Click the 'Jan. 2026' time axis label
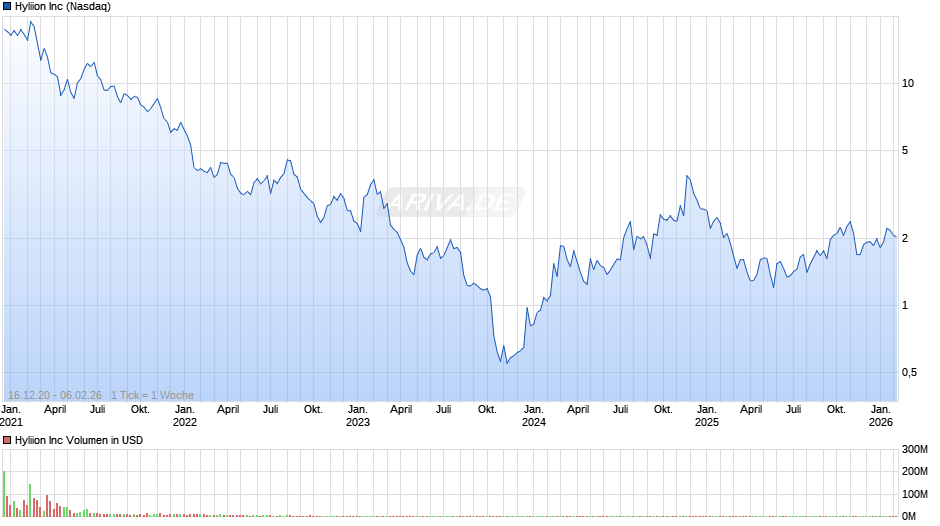940x526 pixels. [881, 416]
